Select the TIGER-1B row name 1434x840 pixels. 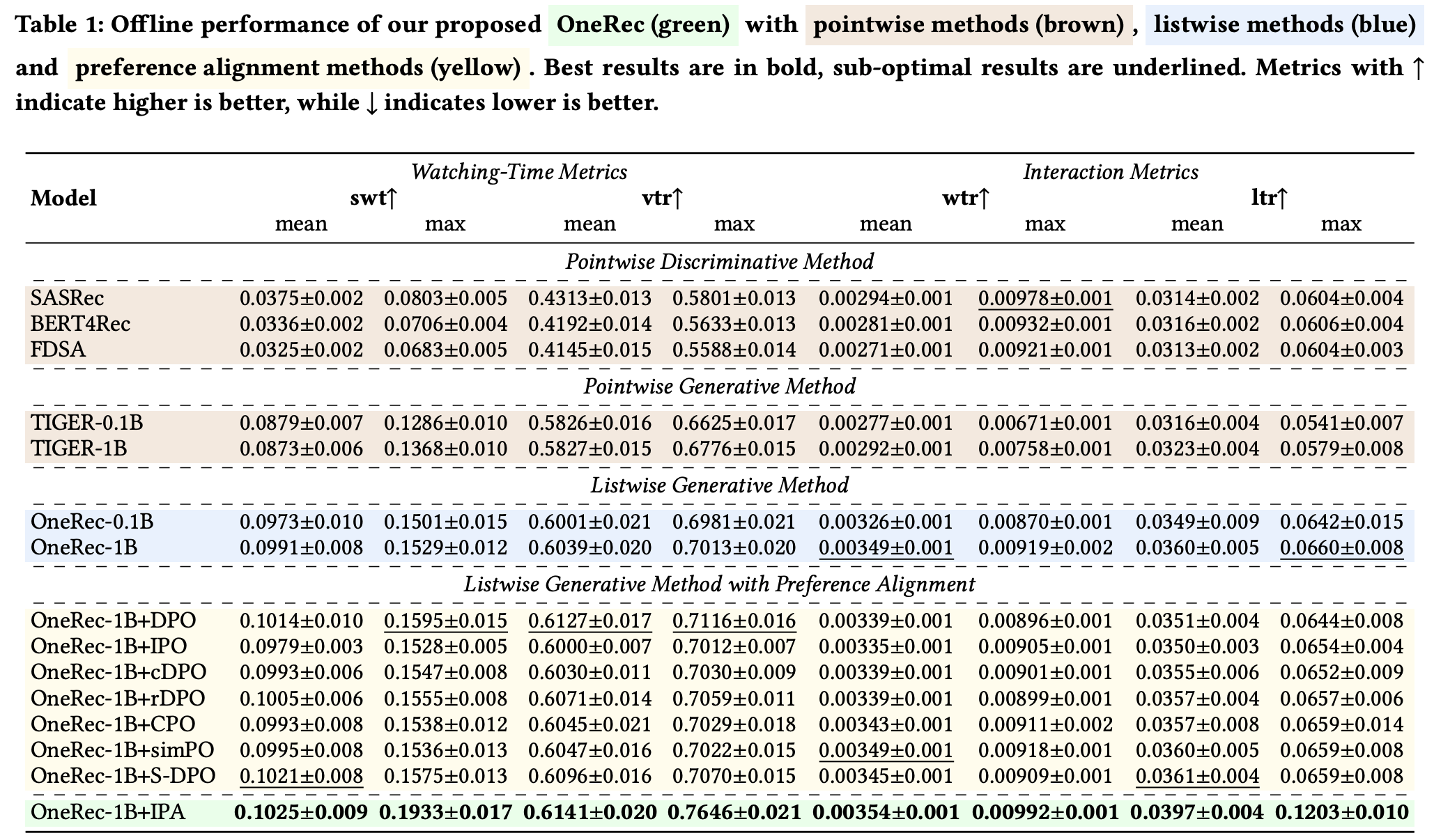tap(79, 449)
